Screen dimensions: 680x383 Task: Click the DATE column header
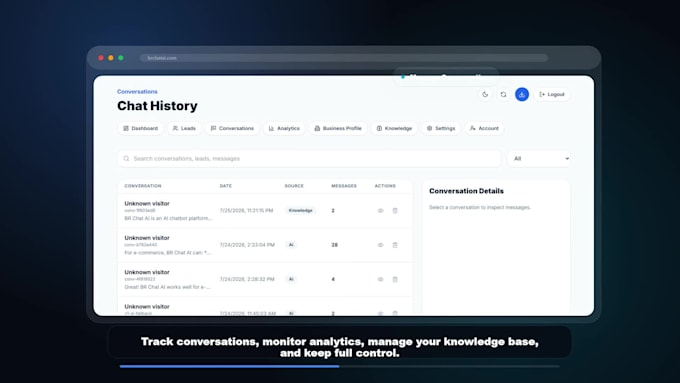coord(226,186)
